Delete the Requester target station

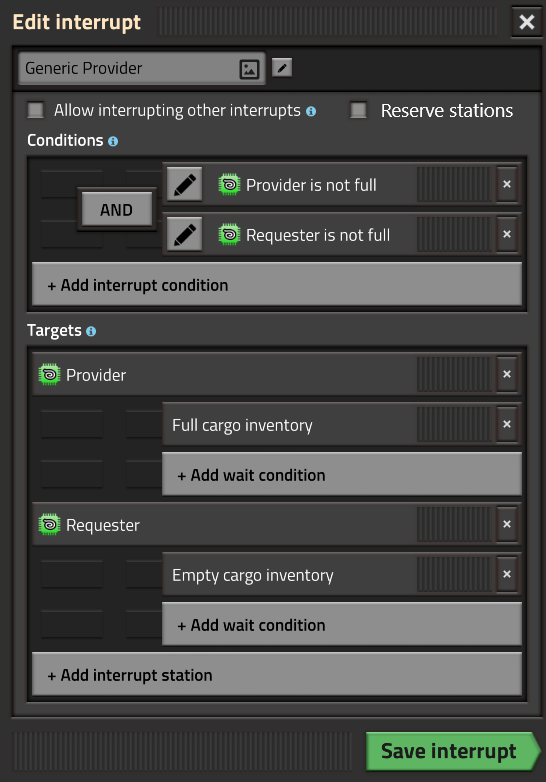(x=507, y=524)
